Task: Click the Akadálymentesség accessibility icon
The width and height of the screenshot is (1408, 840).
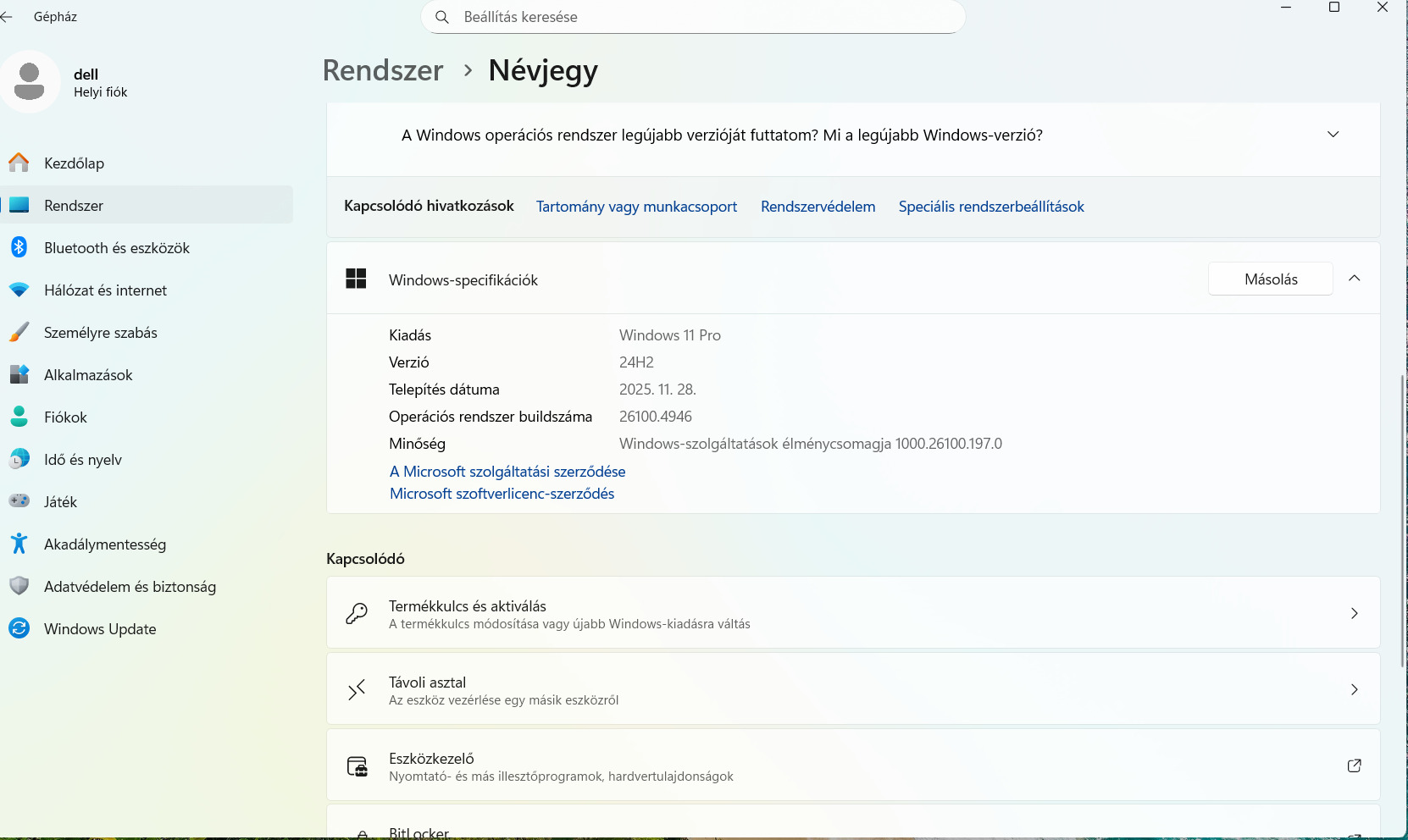Action: click(x=19, y=544)
